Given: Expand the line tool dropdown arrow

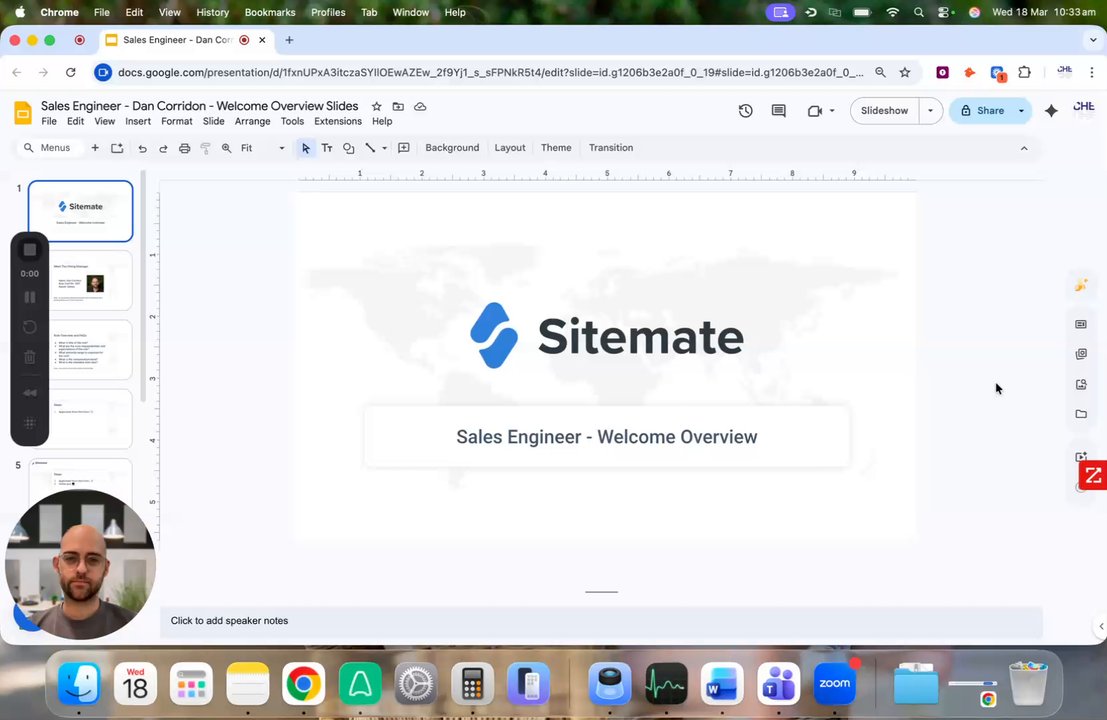Looking at the screenshot, I should pyautogui.click(x=385, y=148).
